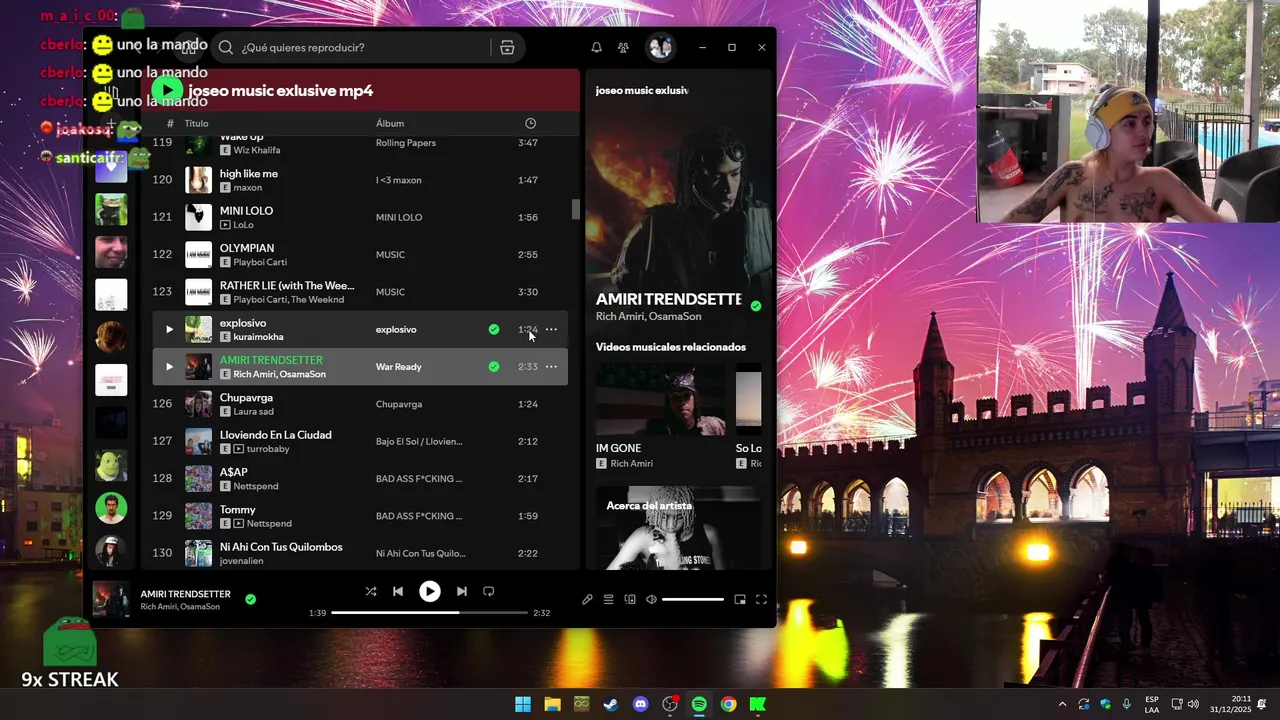The image size is (1280, 720).
Task: Open War Ready album link
Action: click(x=398, y=367)
